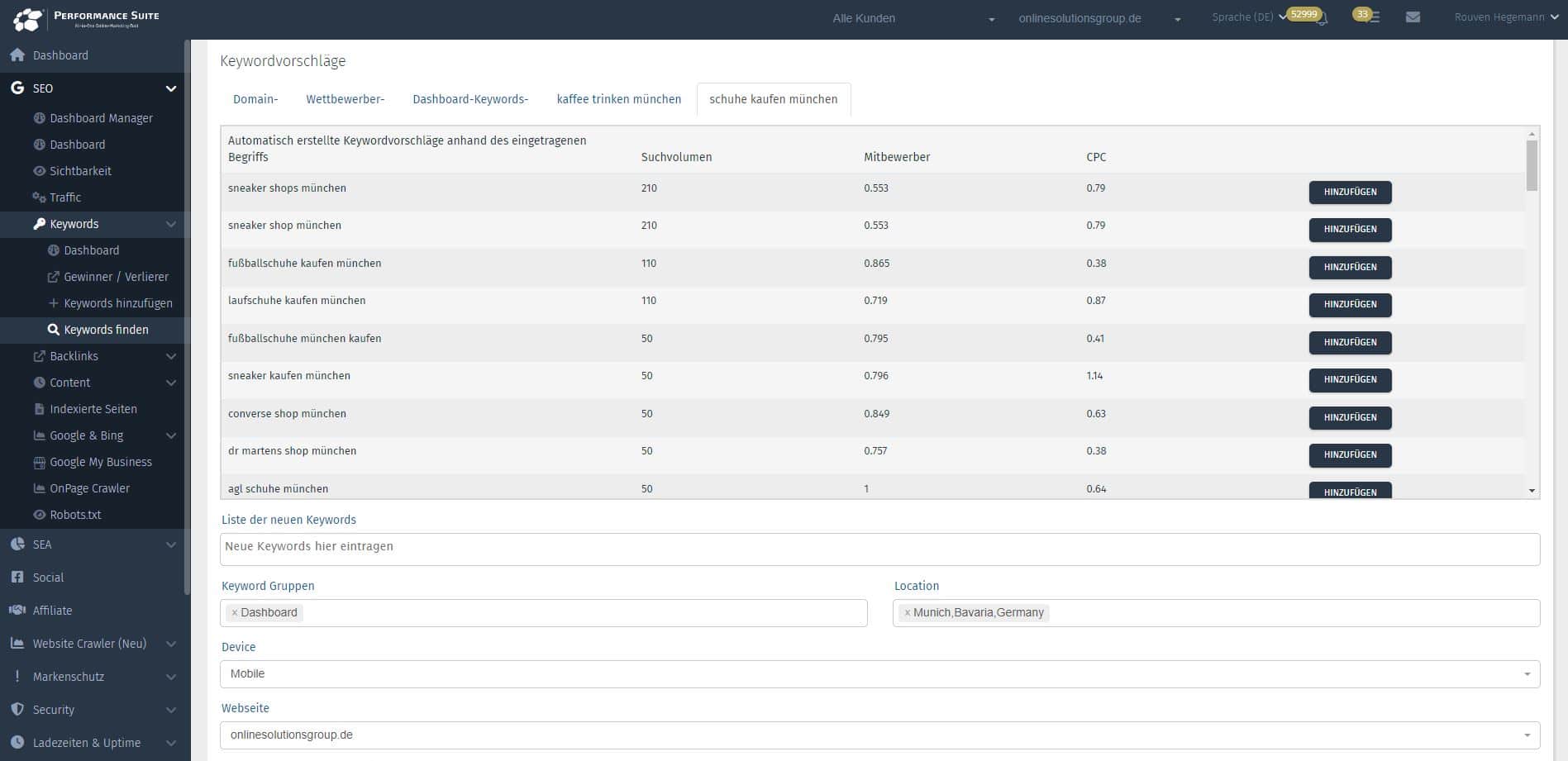This screenshot has width=1568, height=761.
Task: Add keyword converse shop münchen with Hinzufügen
Action: tap(1350, 418)
